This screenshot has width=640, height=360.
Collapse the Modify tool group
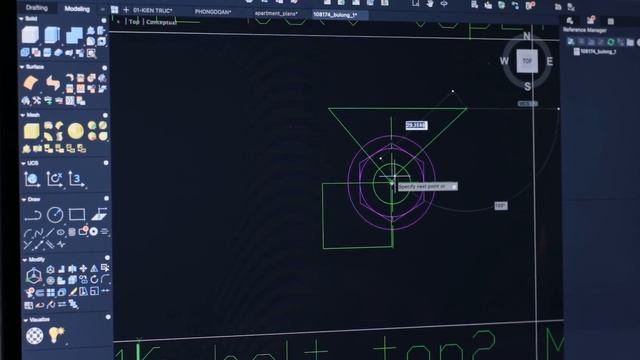pos(24,260)
